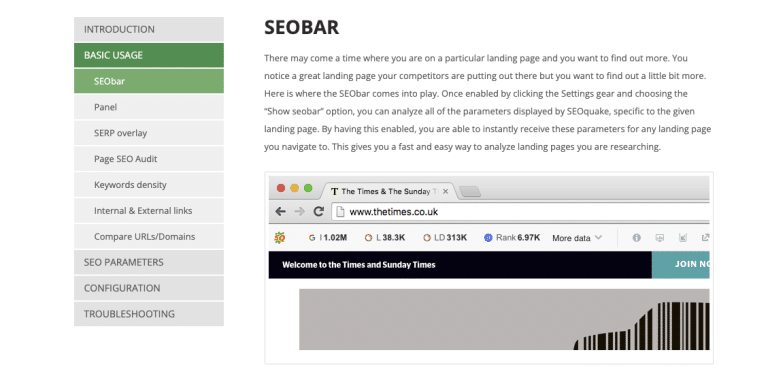Screen dimensions: 768x378
Task: Expand the More data dropdown
Action: pos(577,238)
